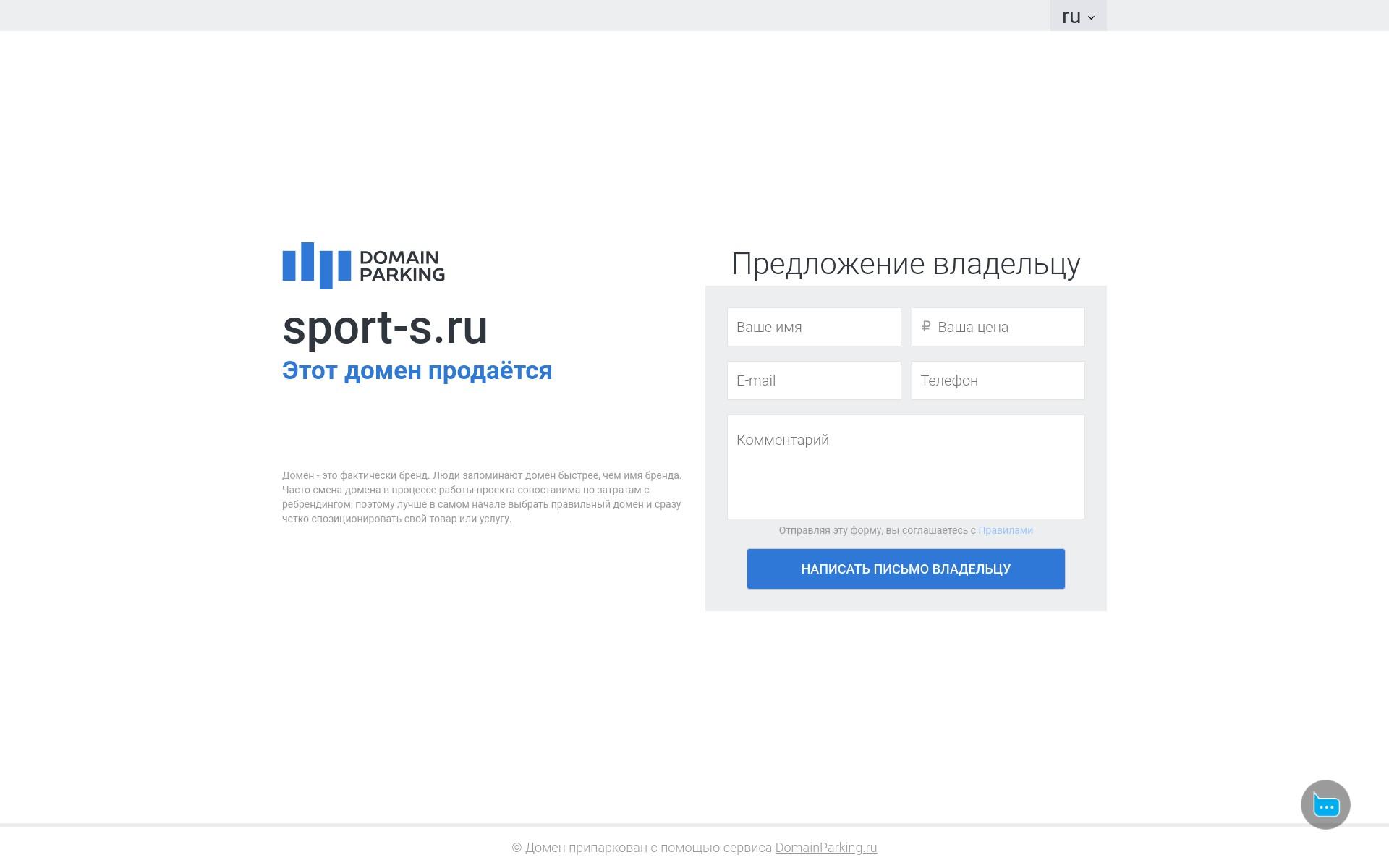This screenshot has height=868, width=1389.
Task: Click Написать письмо владельцу button
Action: pos(906,569)
